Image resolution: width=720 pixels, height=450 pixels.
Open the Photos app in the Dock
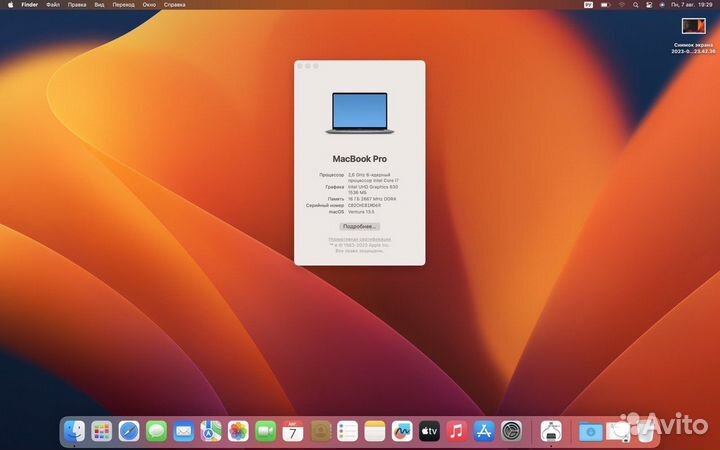[x=238, y=432]
